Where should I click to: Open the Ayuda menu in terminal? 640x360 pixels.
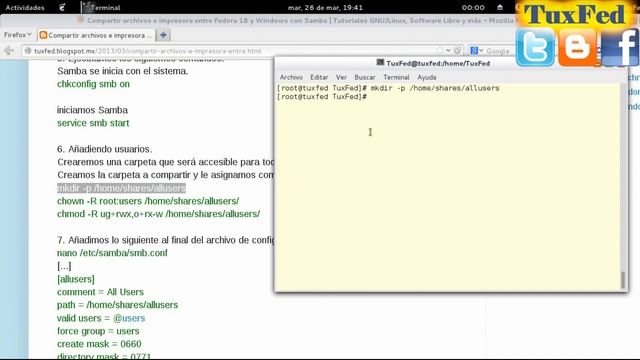pos(427,77)
